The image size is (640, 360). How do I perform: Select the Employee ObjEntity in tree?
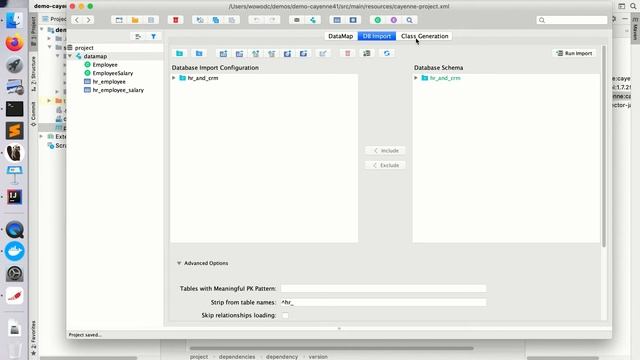[105, 64]
